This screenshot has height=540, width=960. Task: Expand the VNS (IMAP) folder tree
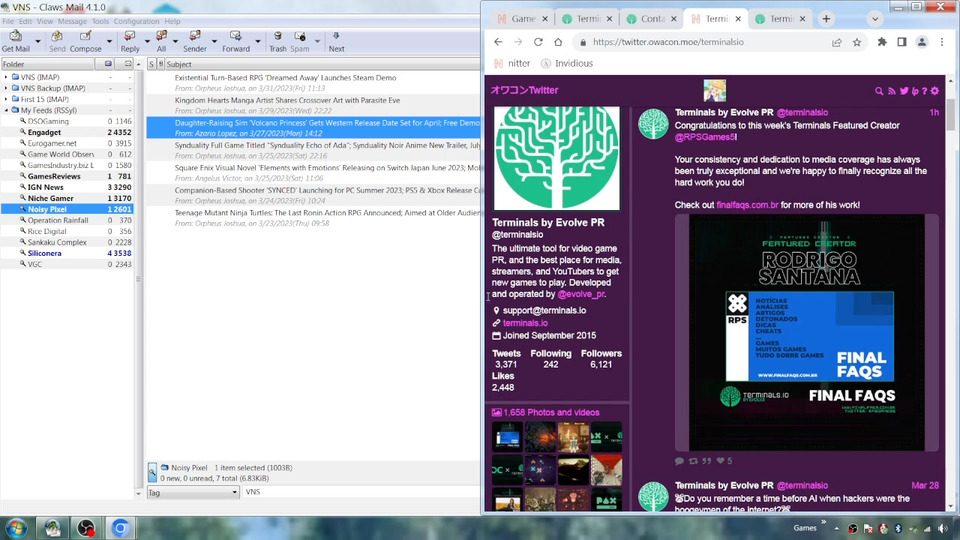(6, 77)
